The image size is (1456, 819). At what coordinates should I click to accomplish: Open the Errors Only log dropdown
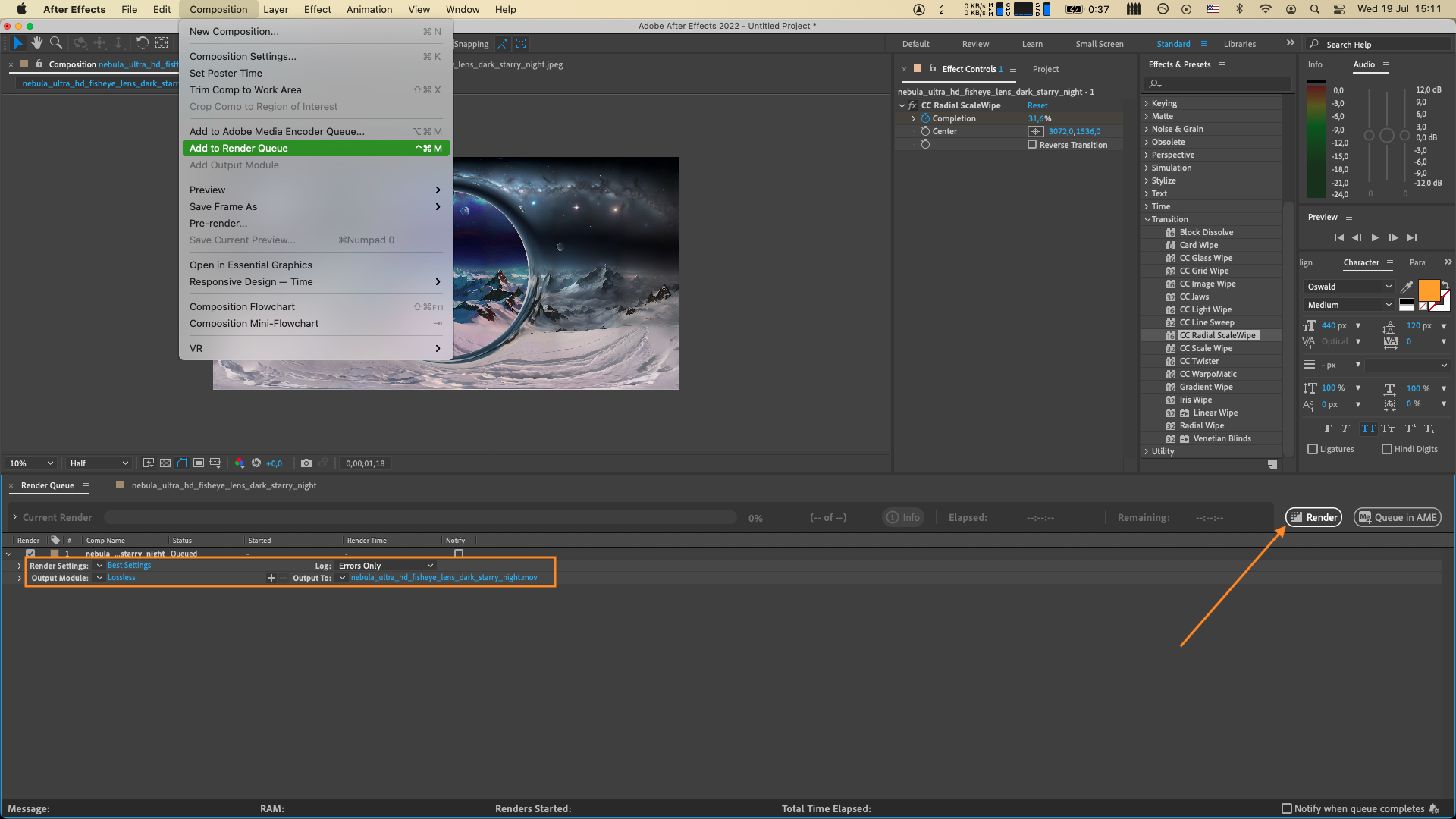point(385,566)
